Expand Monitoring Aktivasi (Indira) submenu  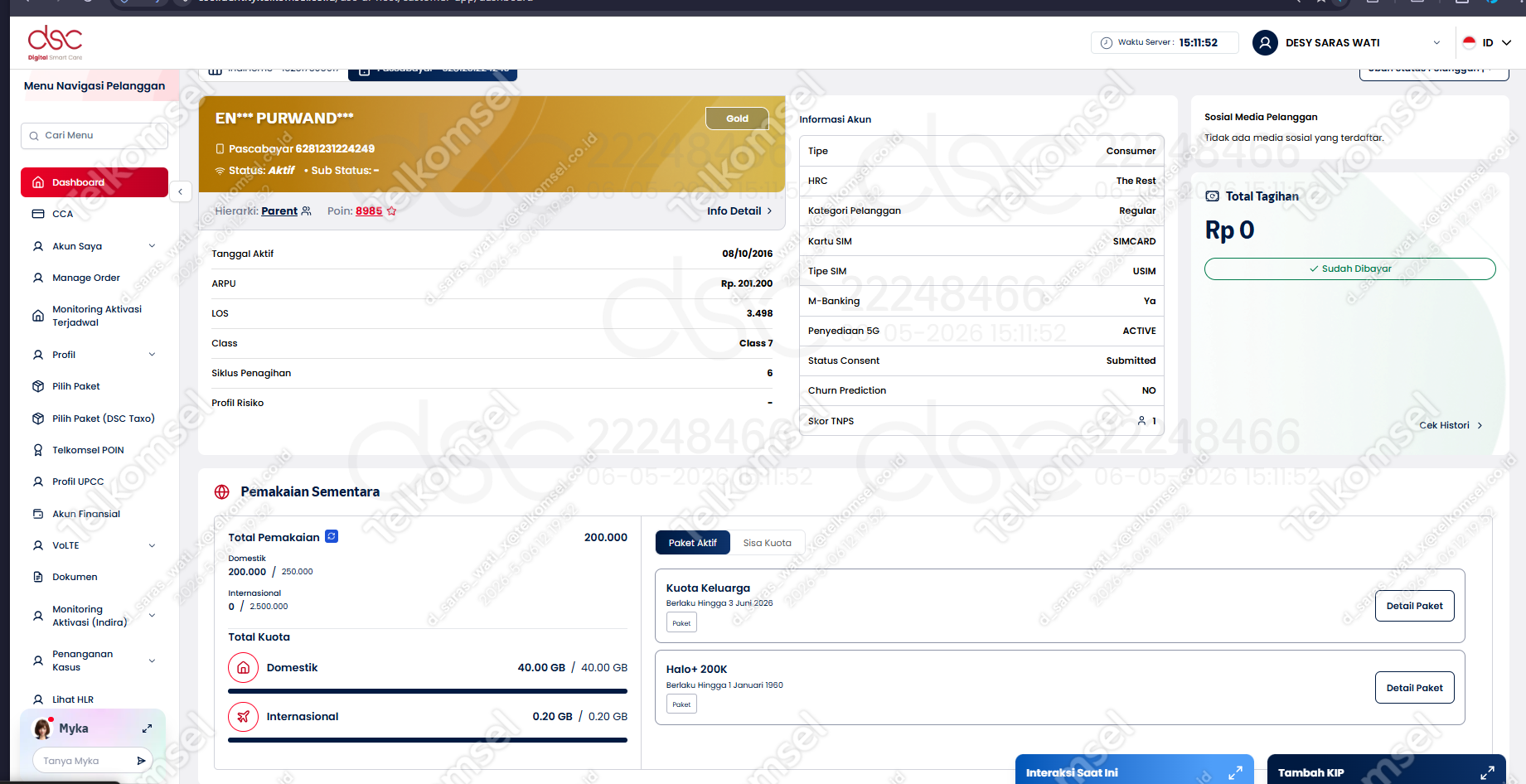tap(153, 615)
